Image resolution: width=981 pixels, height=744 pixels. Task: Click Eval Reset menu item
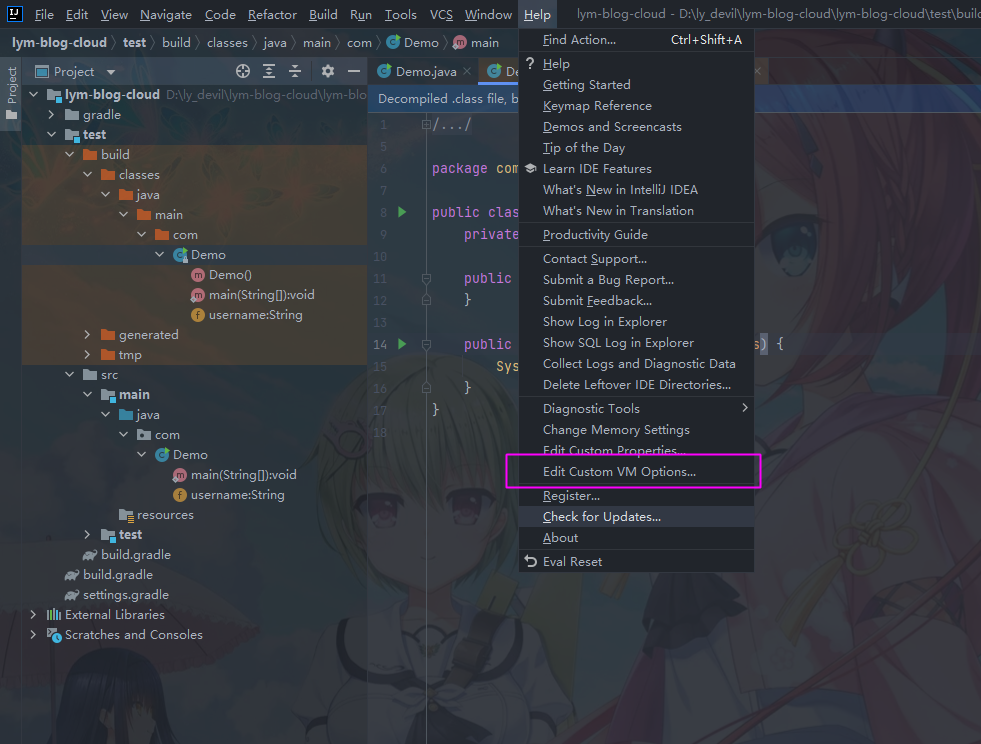pos(636,562)
